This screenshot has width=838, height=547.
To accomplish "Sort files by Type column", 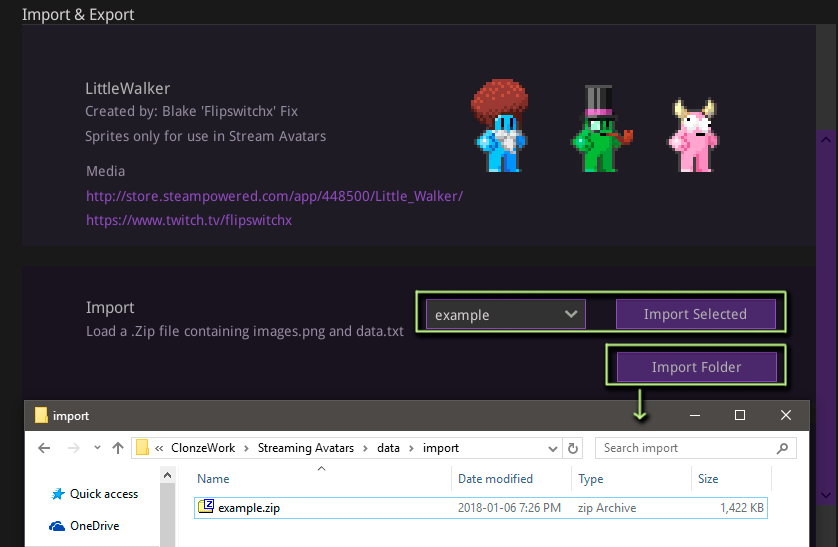I will pos(591,479).
